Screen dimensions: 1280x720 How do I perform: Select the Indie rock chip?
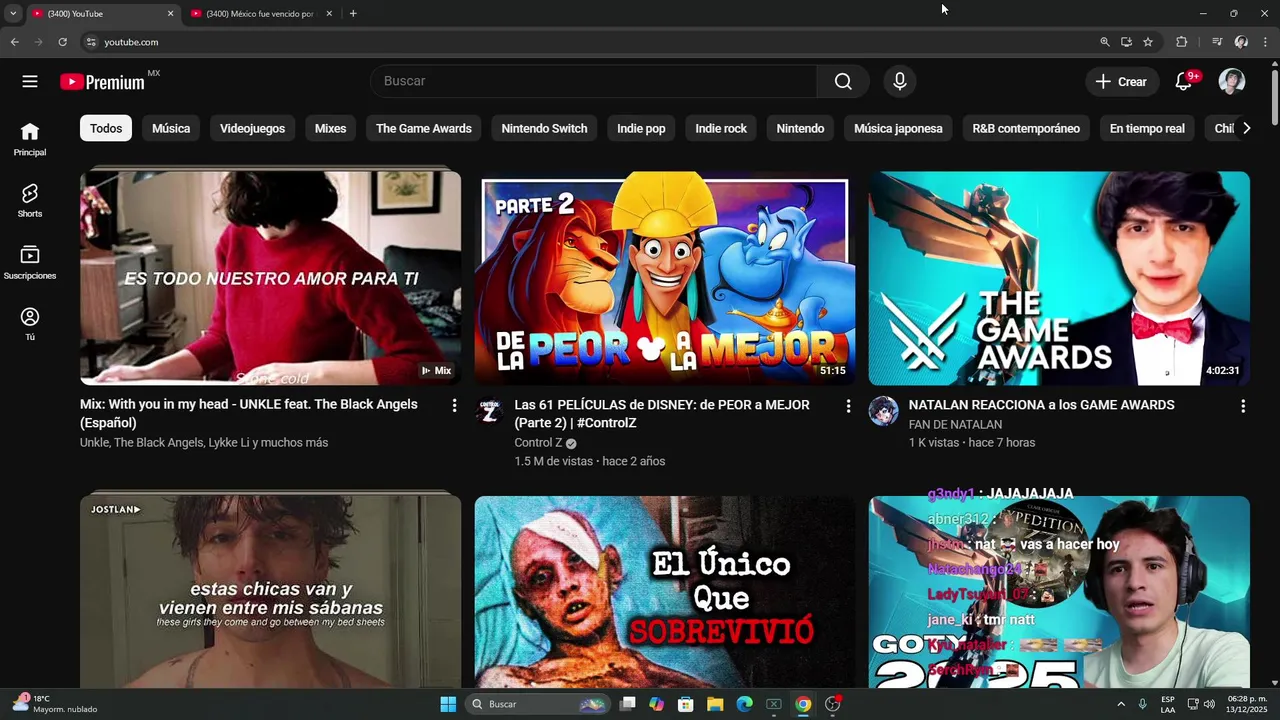[x=721, y=128]
